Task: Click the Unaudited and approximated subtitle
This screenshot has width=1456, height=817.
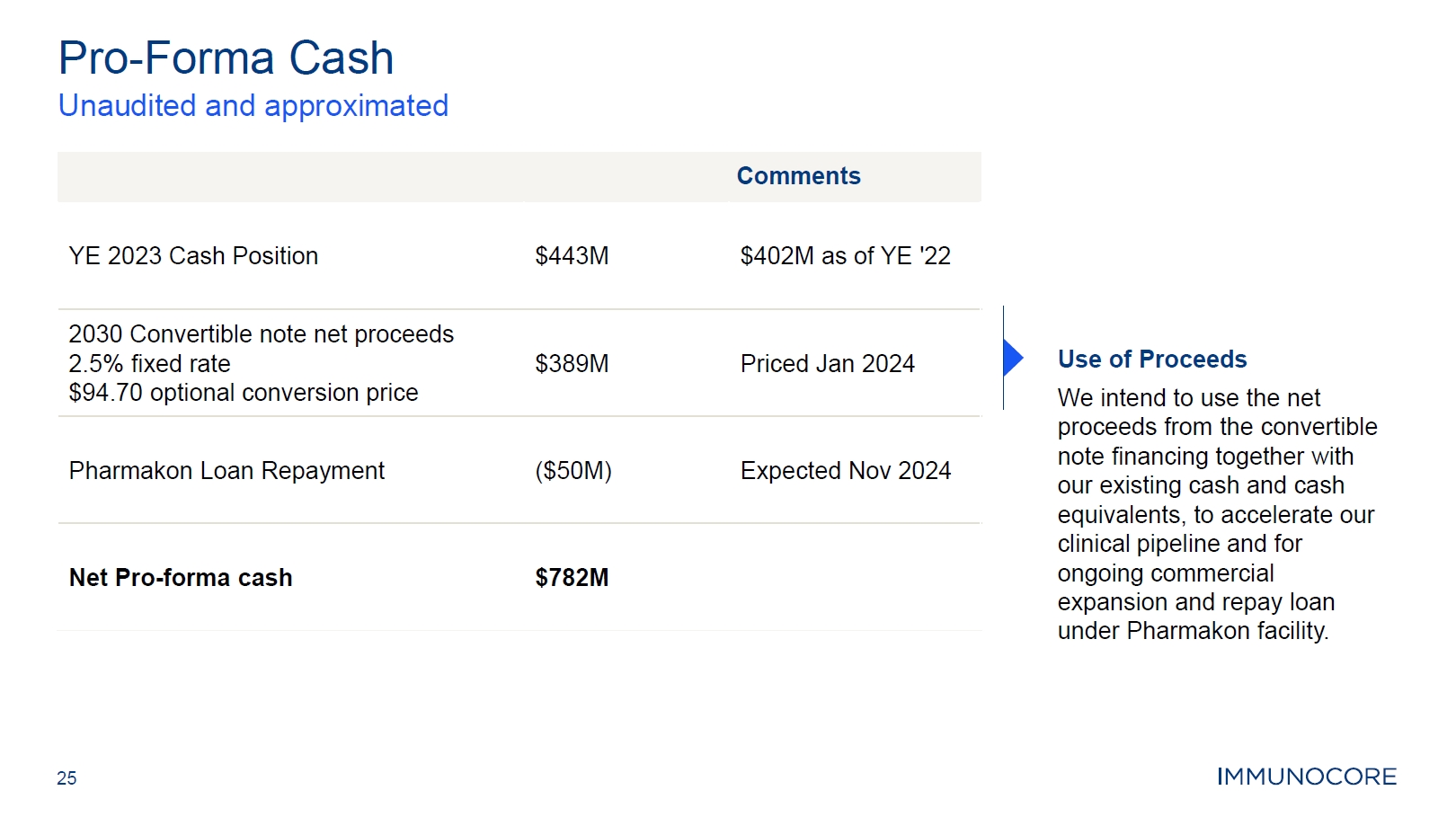Action: pyautogui.click(x=253, y=106)
